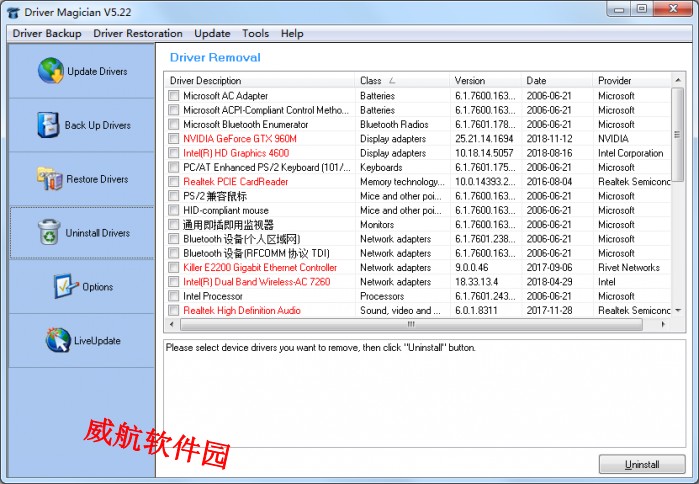The height and width of the screenshot is (484, 699).
Task: Click the Rivet Networks provider cell
Action: coord(629,267)
